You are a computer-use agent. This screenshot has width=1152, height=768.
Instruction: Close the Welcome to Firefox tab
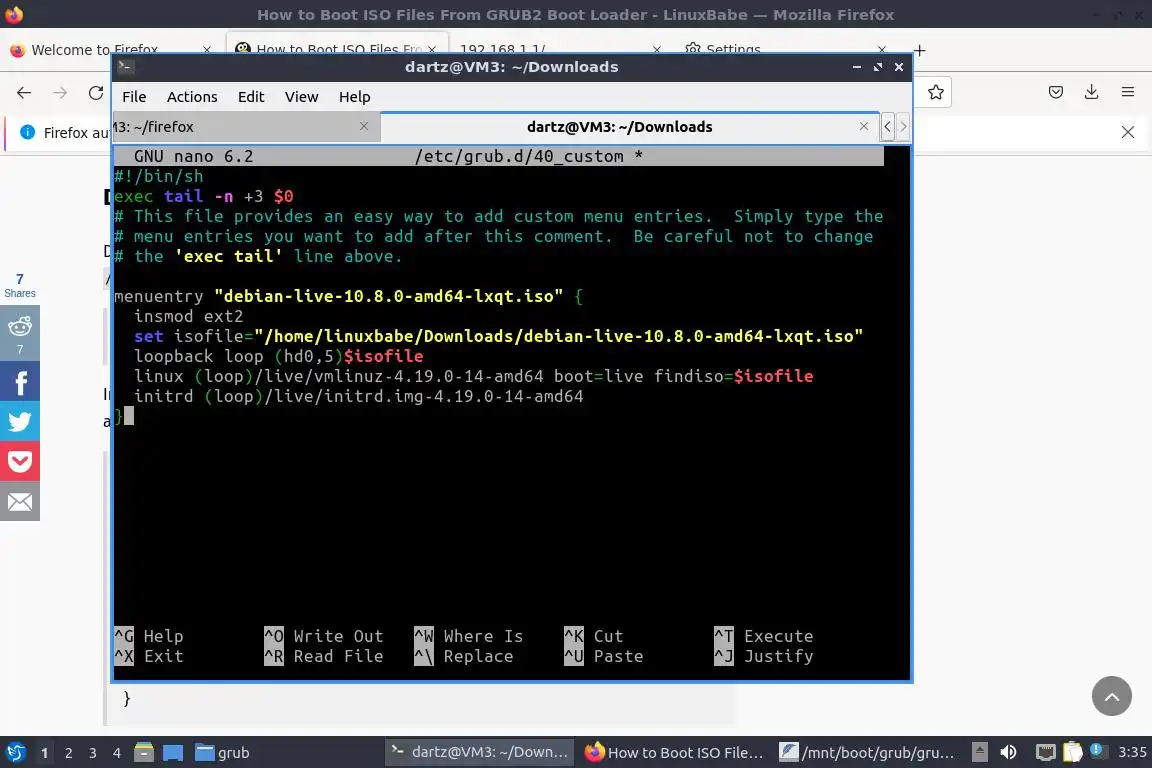(x=206, y=49)
